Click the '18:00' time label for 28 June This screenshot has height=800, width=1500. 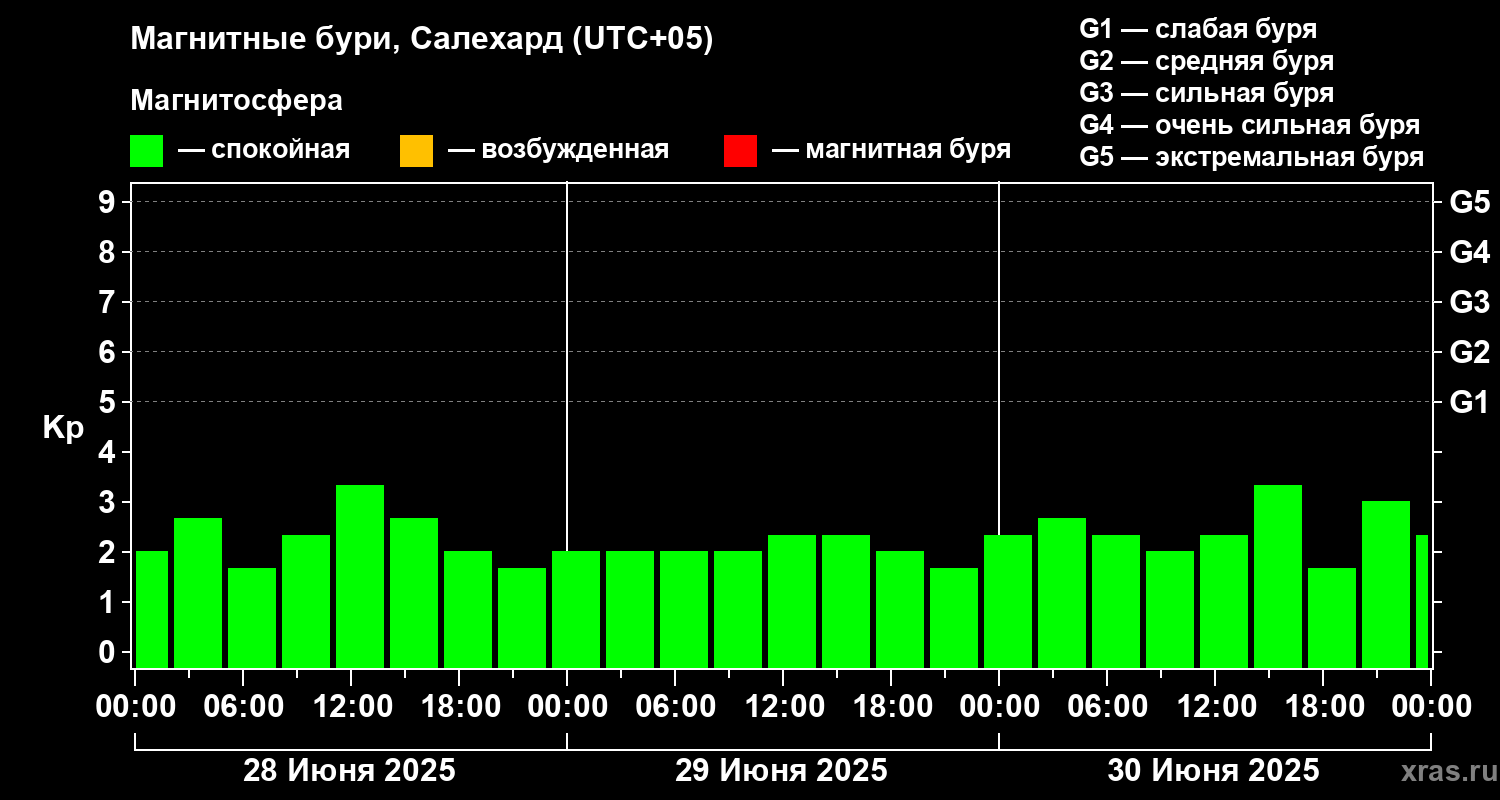tap(459, 706)
